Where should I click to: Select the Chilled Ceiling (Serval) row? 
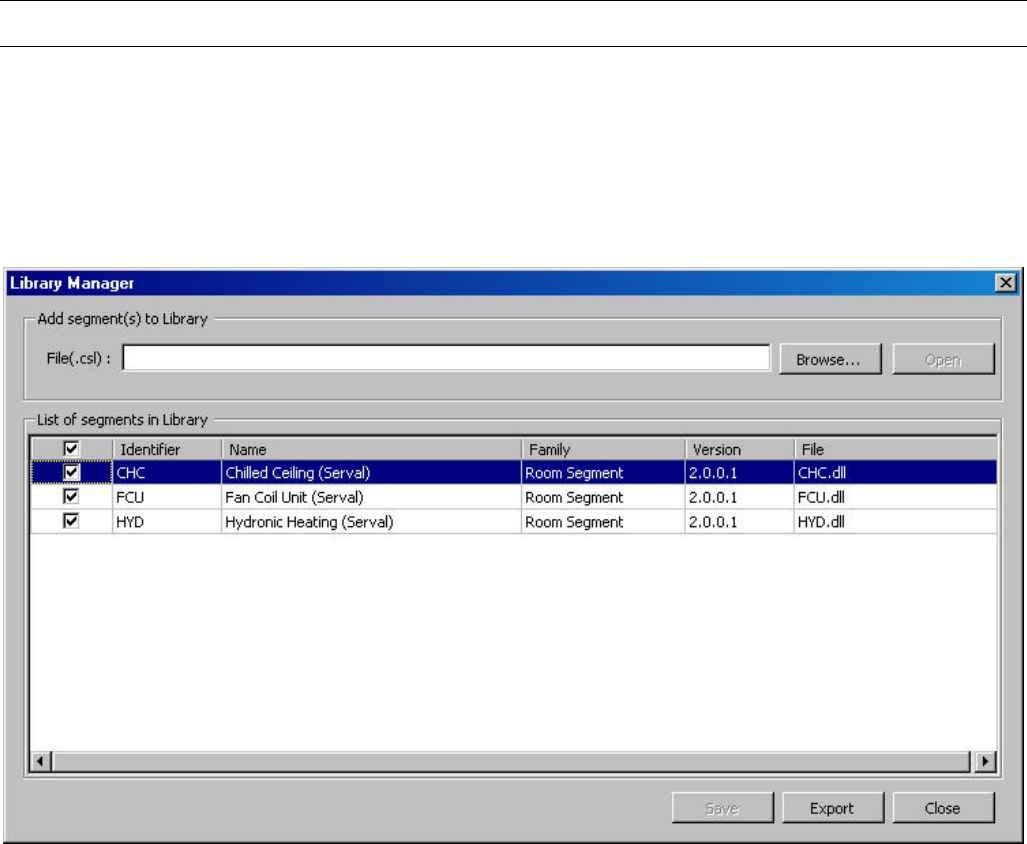(298, 473)
